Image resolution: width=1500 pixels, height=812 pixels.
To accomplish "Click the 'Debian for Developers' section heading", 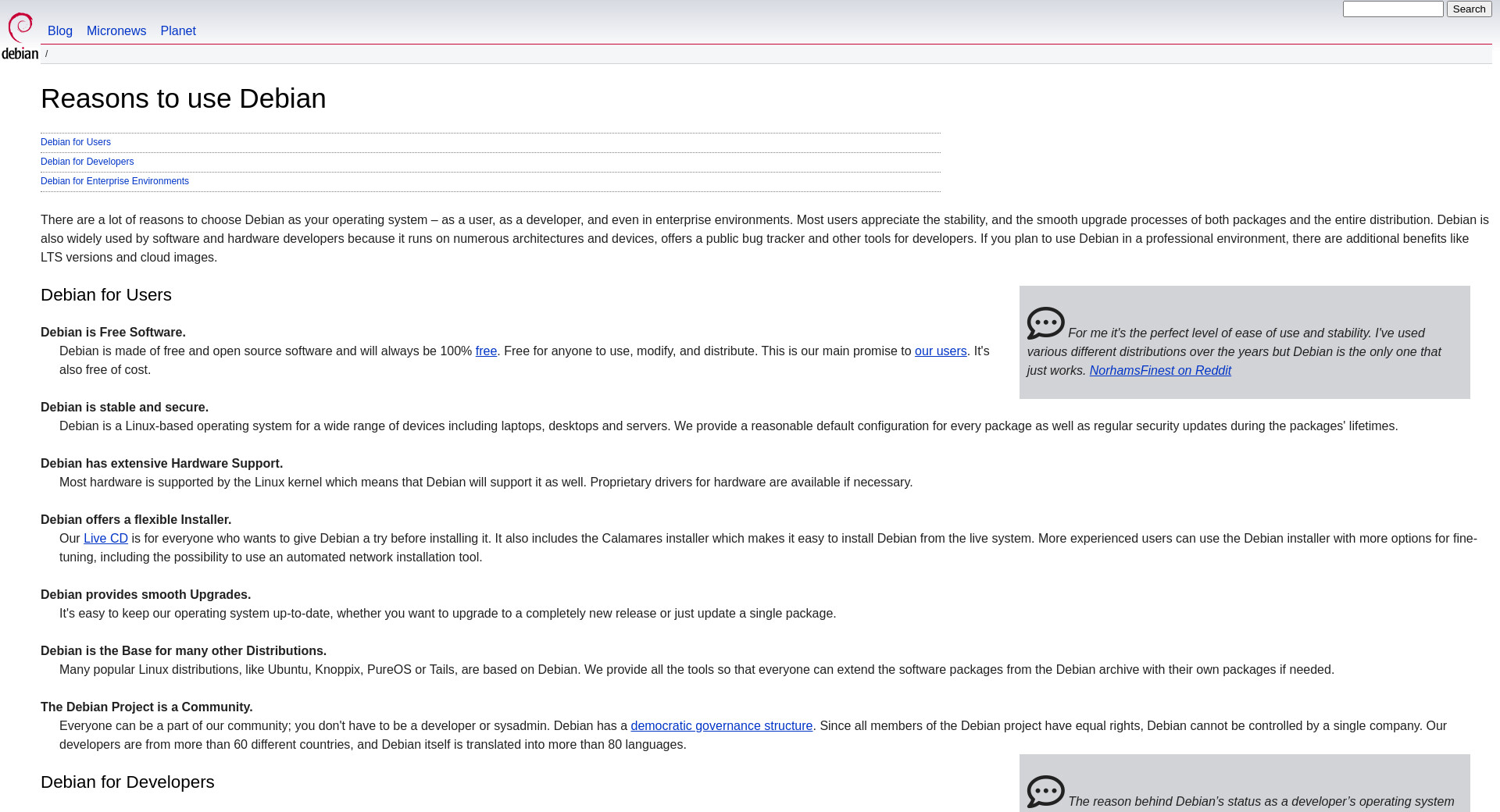I will 127,782.
